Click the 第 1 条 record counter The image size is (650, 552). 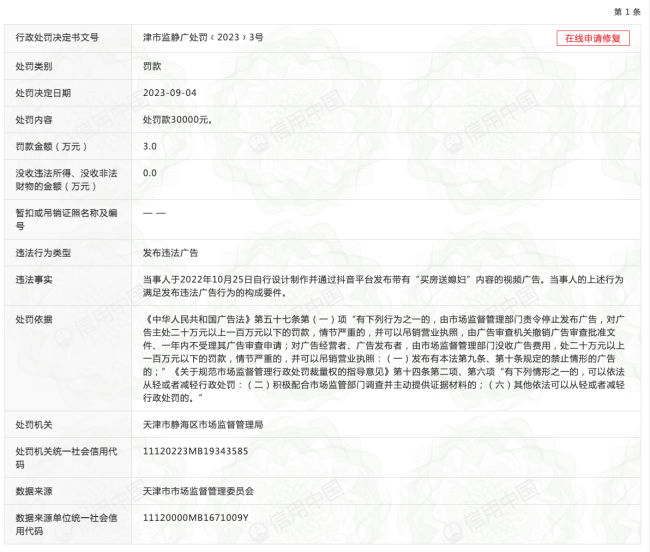(625, 11)
